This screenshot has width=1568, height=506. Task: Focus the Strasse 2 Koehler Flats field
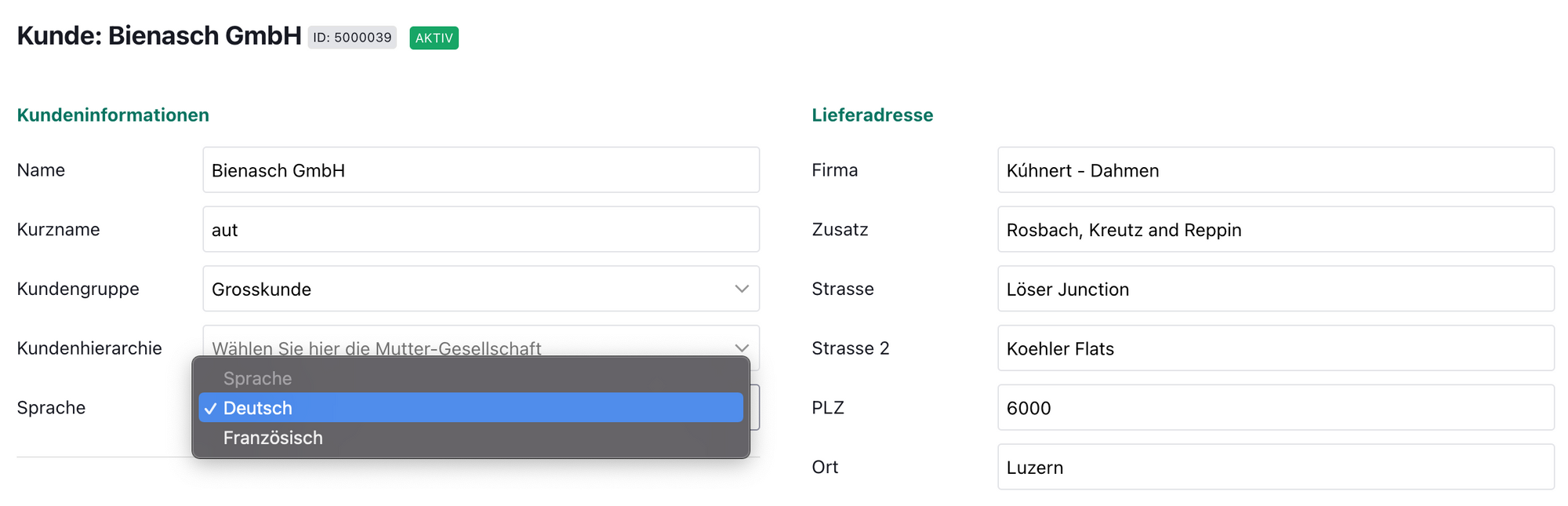point(1275,348)
